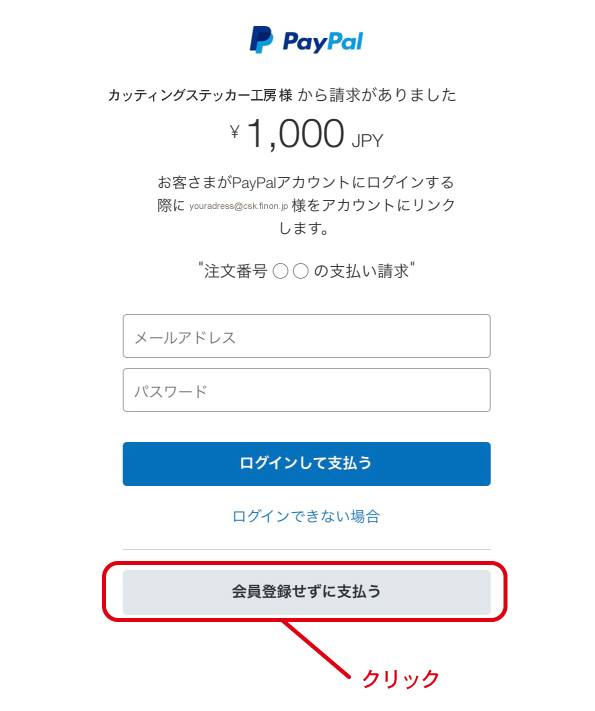The height and width of the screenshot is (711, 595).
Task: Click the JPY currency label
Action: 367,141
